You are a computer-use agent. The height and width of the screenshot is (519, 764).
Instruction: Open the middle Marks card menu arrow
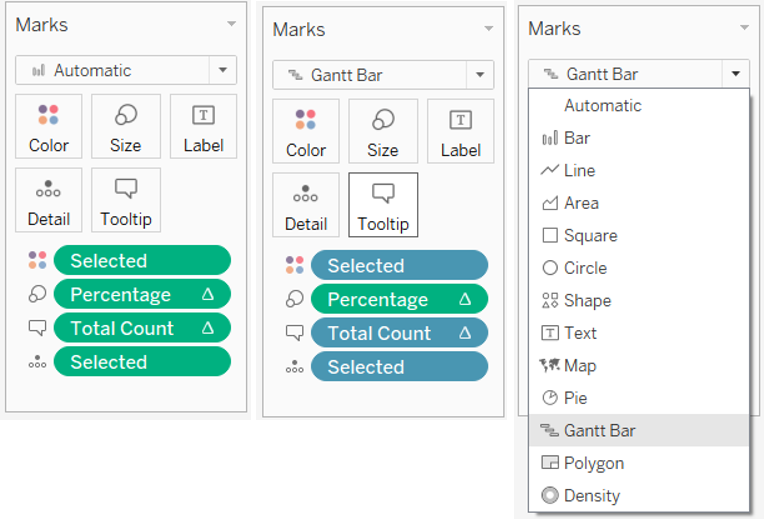489,28
